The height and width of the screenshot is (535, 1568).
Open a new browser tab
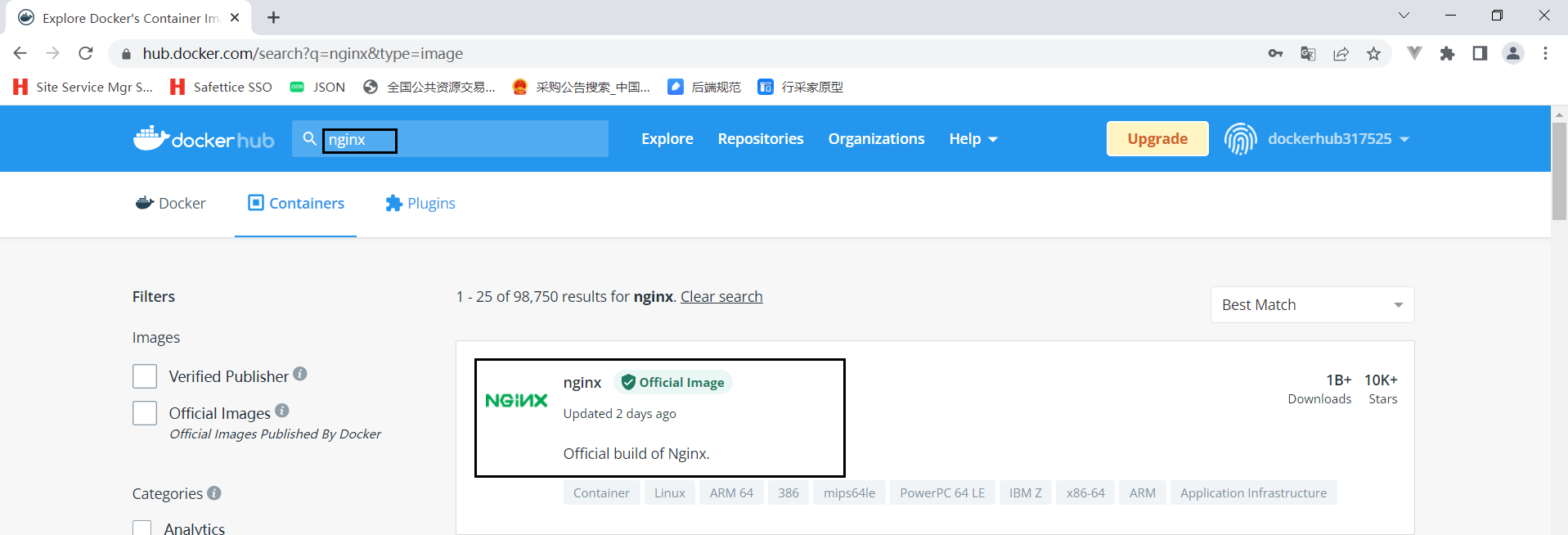click(274, 17)
